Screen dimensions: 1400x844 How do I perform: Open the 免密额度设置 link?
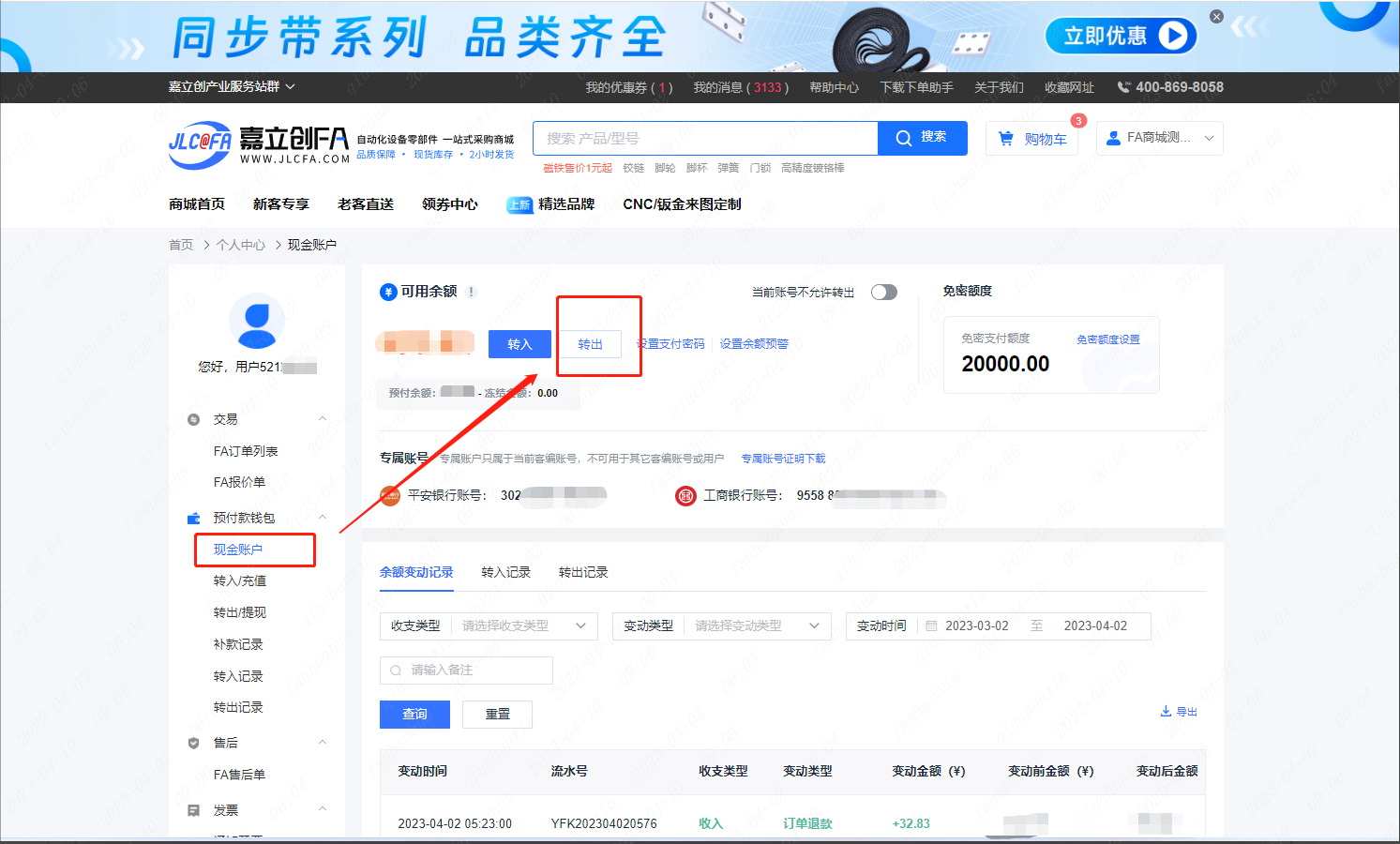[1107, 339]
